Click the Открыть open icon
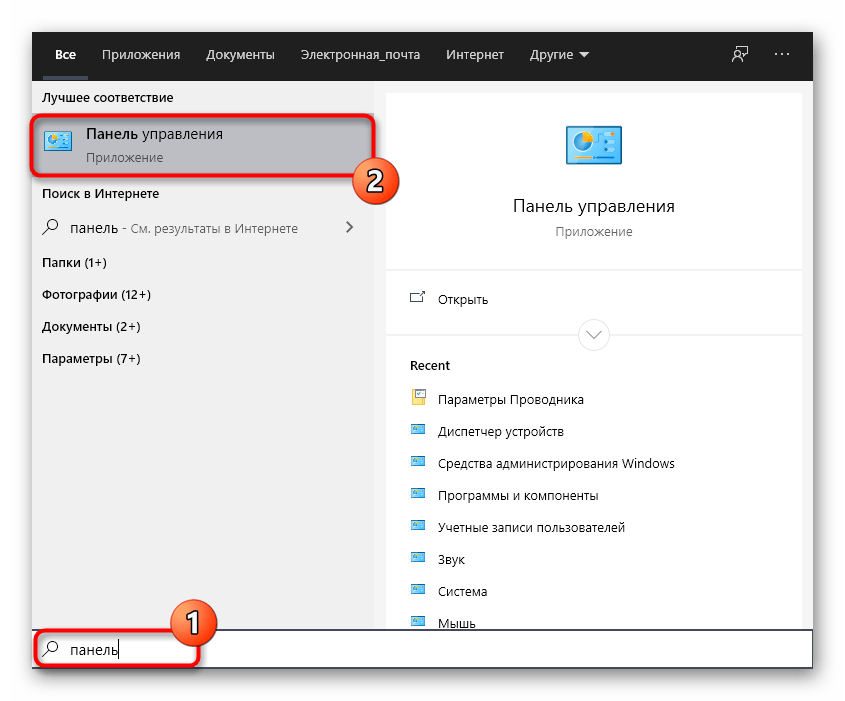This screenshot has width=845, height=701. point(418,299)
